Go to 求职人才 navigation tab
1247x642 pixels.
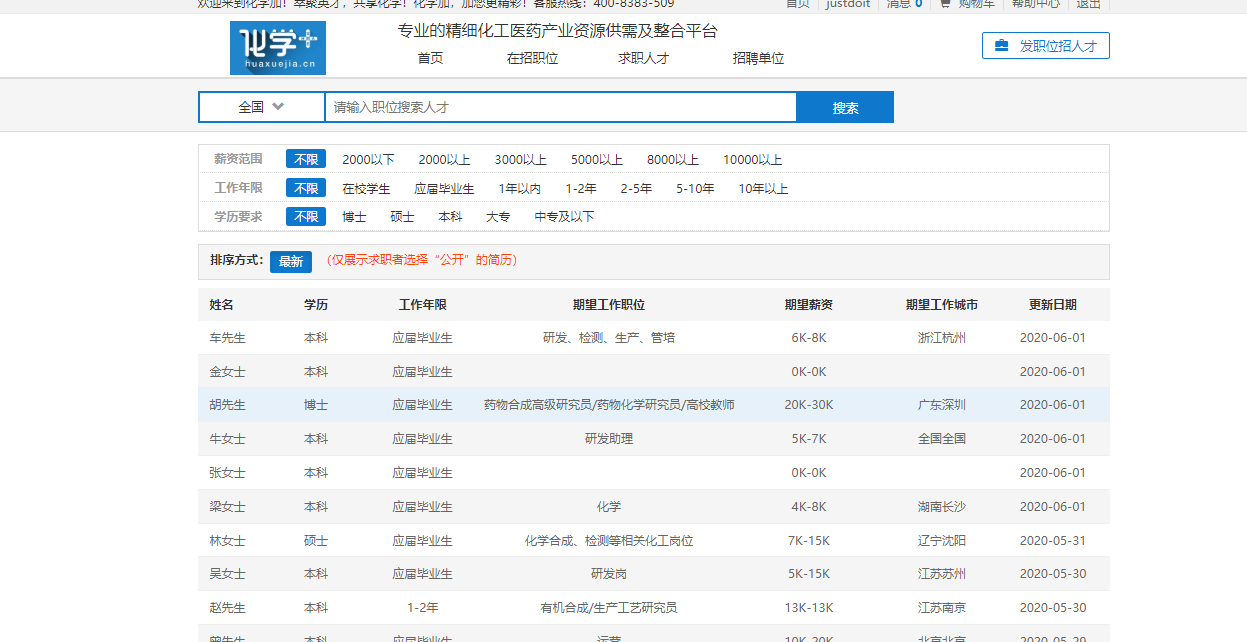(643, 58)
